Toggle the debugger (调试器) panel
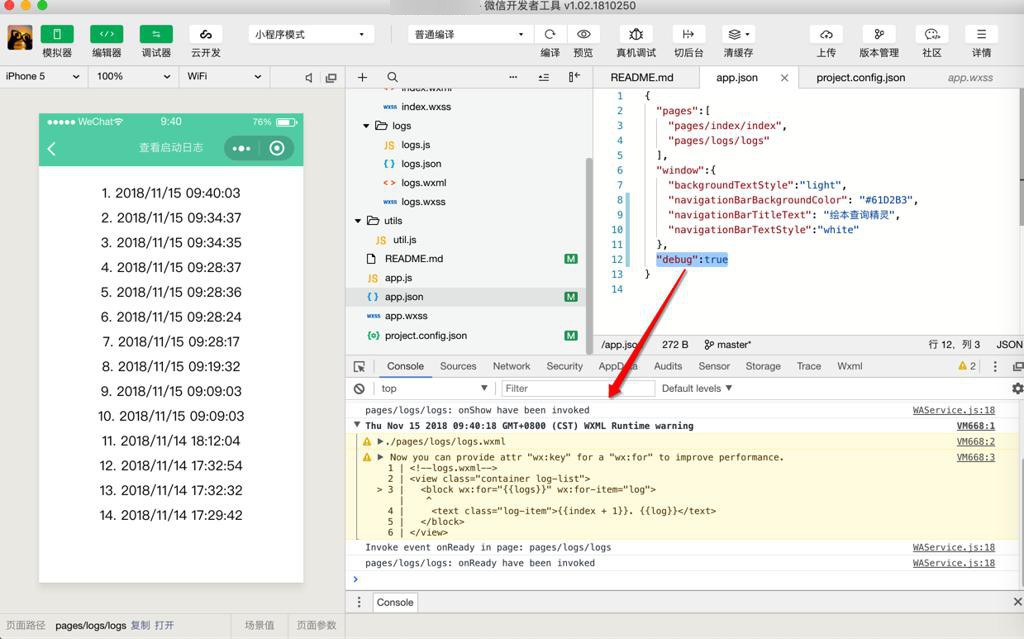Image resolution: width=1024 pixels, height=639 pixels. [156, 34]
